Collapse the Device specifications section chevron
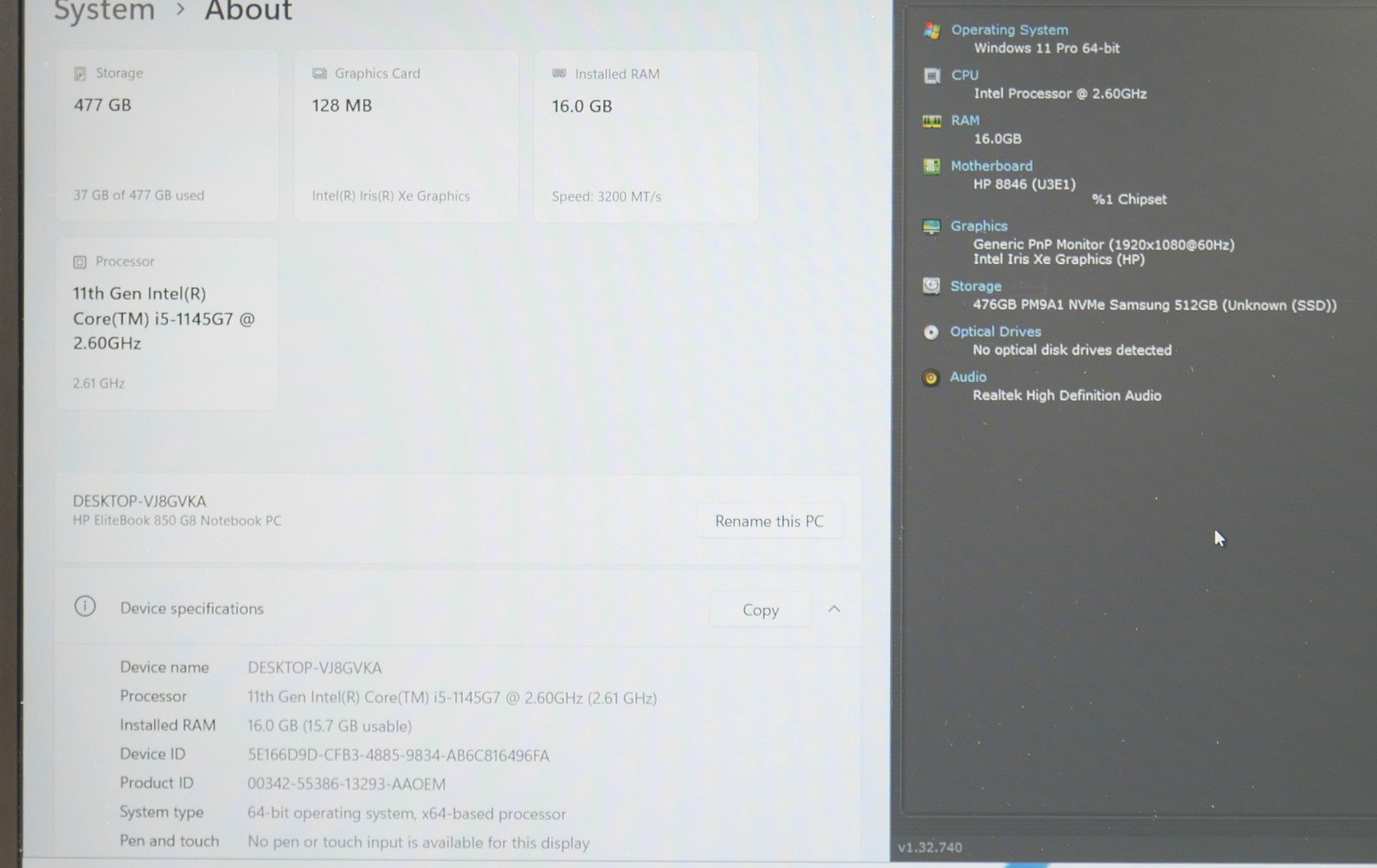1377x868 pixels. (834, 609)
